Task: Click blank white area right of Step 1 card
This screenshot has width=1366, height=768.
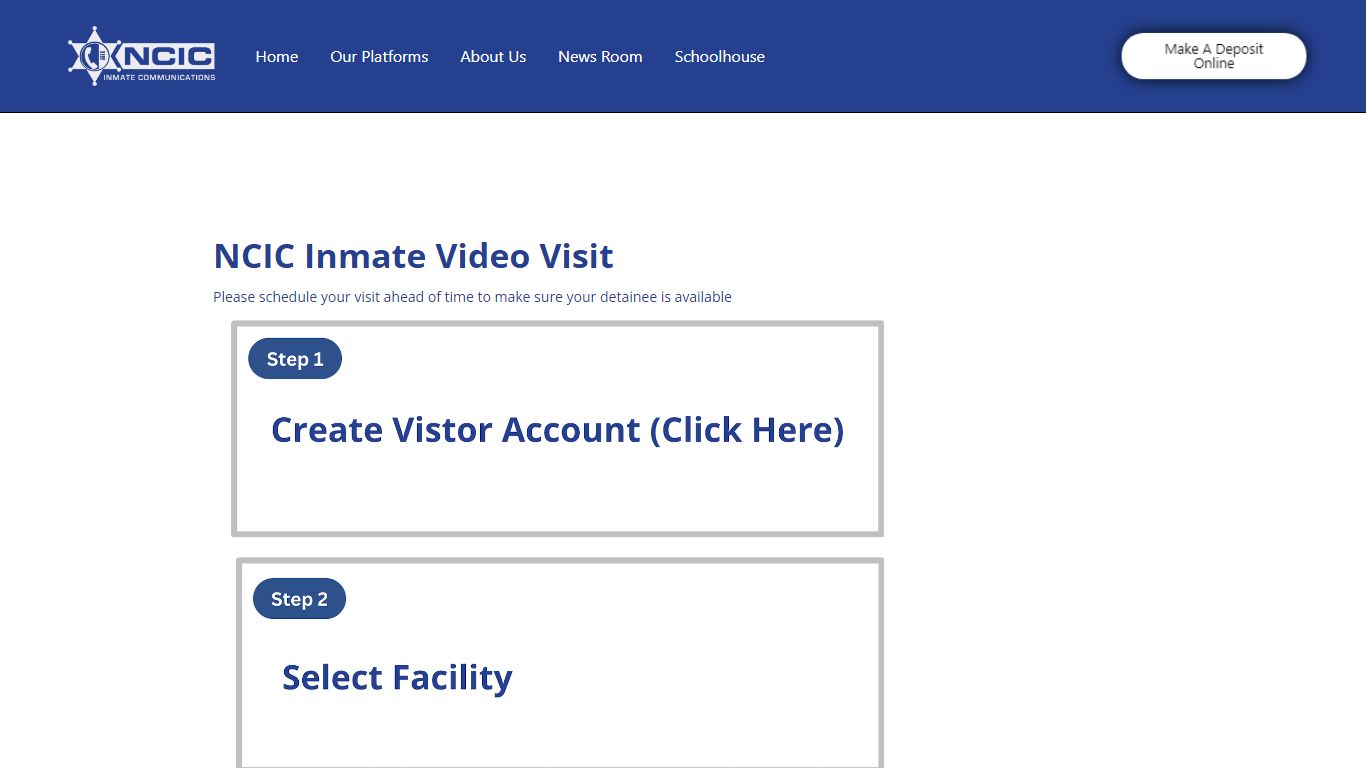Action: click(x=1100, y=430)
